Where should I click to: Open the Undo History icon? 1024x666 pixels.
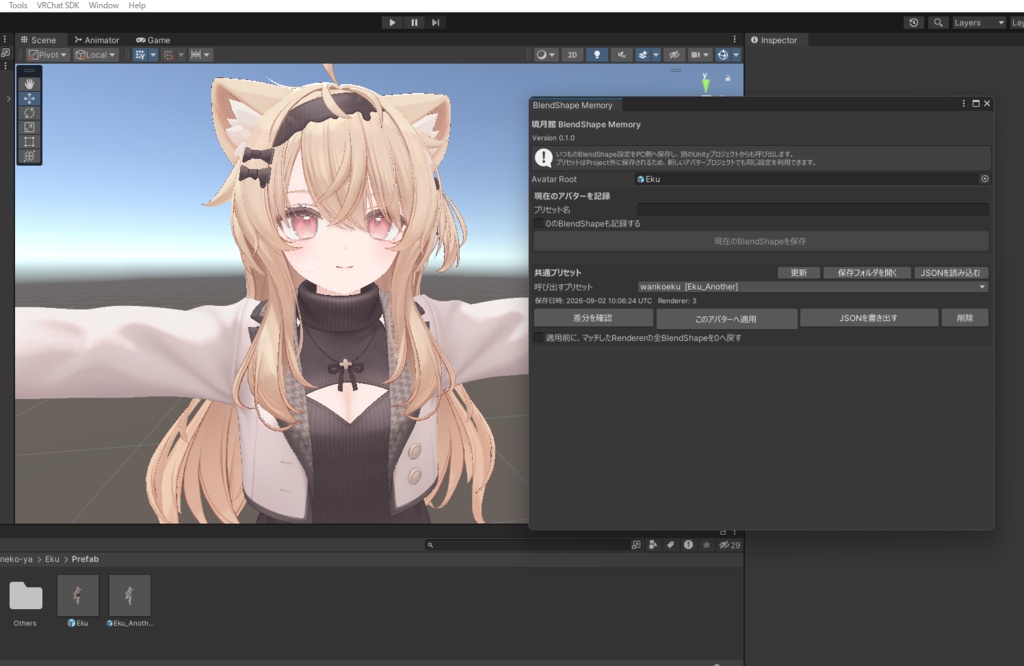coord(914,22)
